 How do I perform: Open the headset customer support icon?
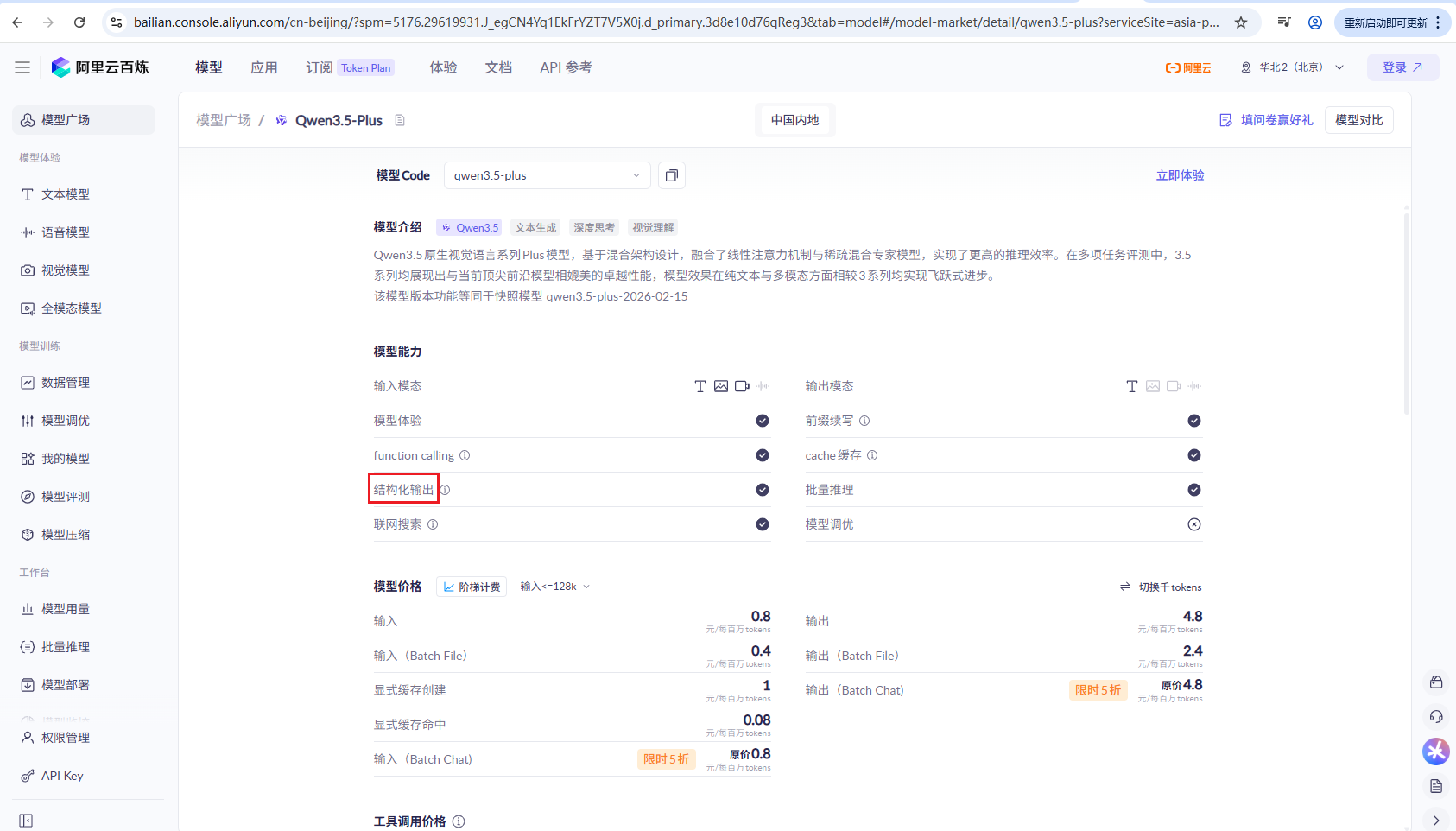click(1436, 717)
